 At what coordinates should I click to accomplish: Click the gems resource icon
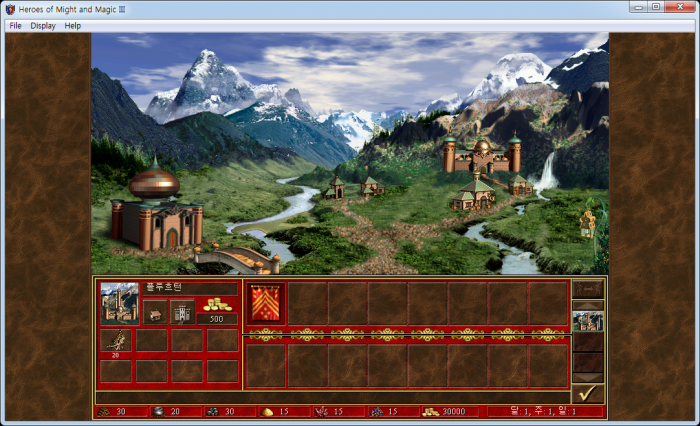pyautogui.click(x=375, y=412)
